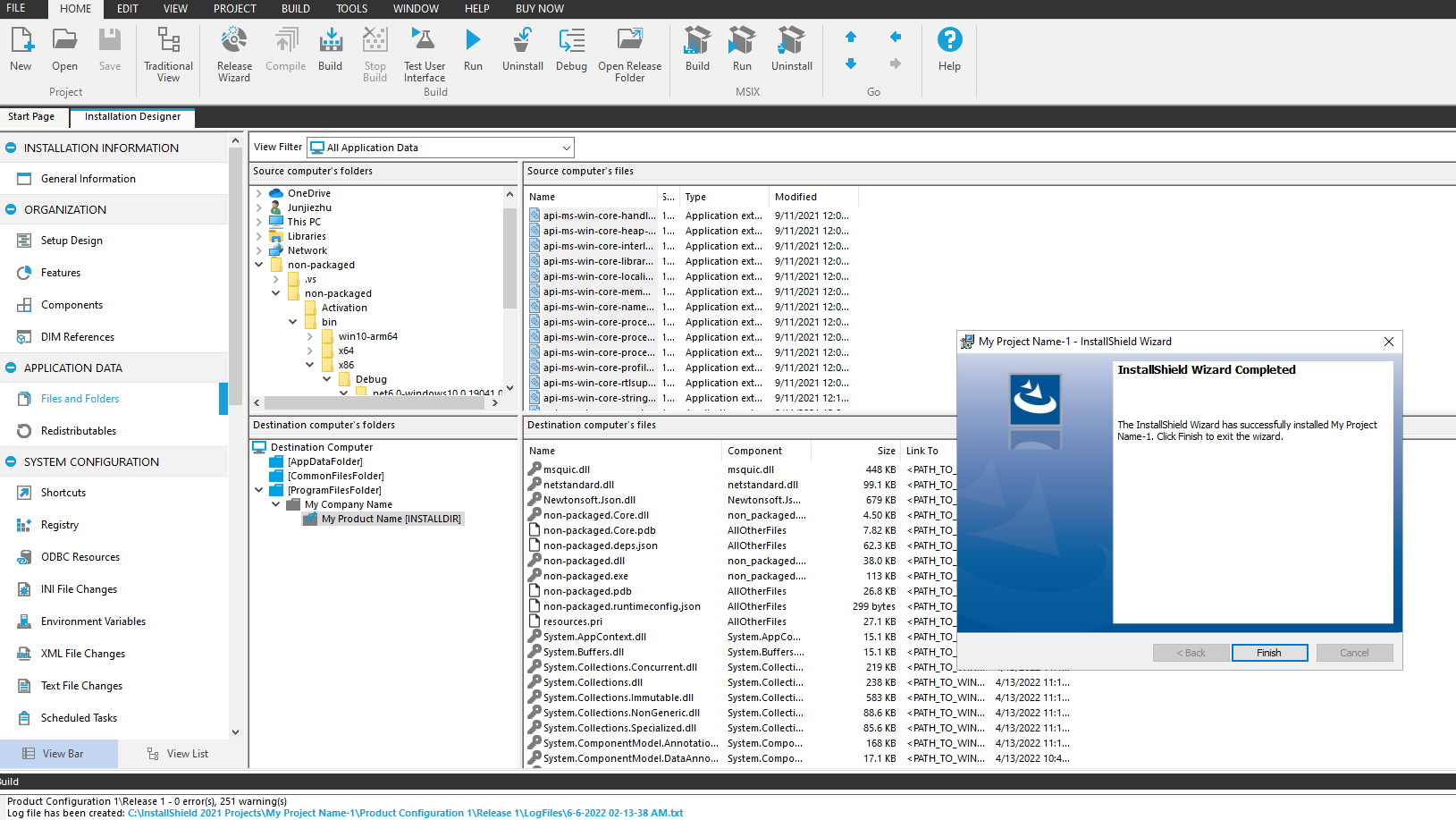Select the Installation Designer tab
1456x820 pixels.
tap(132, 116)
